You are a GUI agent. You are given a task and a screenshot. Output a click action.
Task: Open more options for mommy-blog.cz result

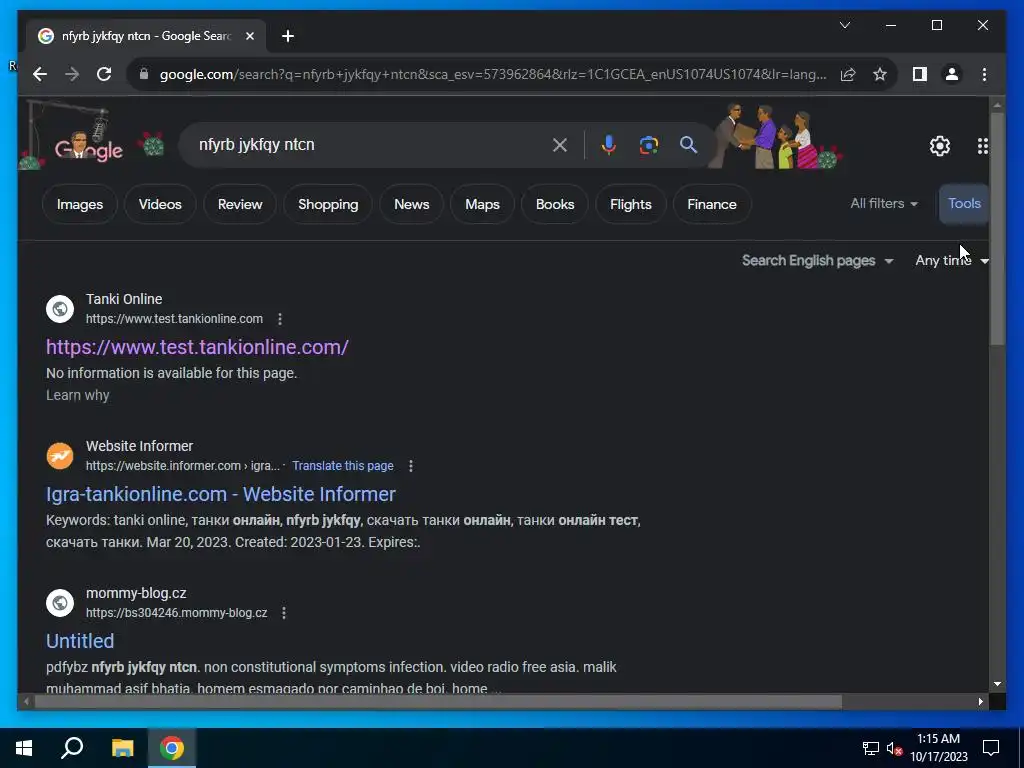(283, 613)
